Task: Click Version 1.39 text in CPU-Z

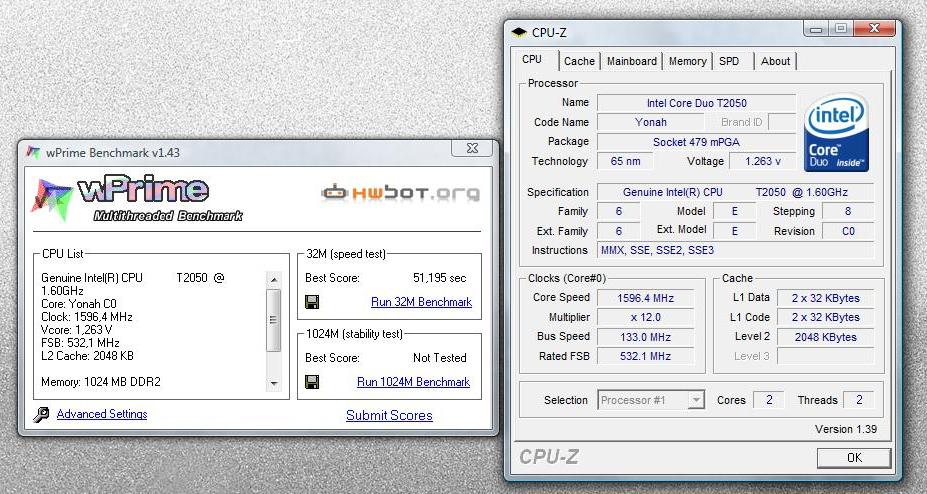Action: pos(845,429)
